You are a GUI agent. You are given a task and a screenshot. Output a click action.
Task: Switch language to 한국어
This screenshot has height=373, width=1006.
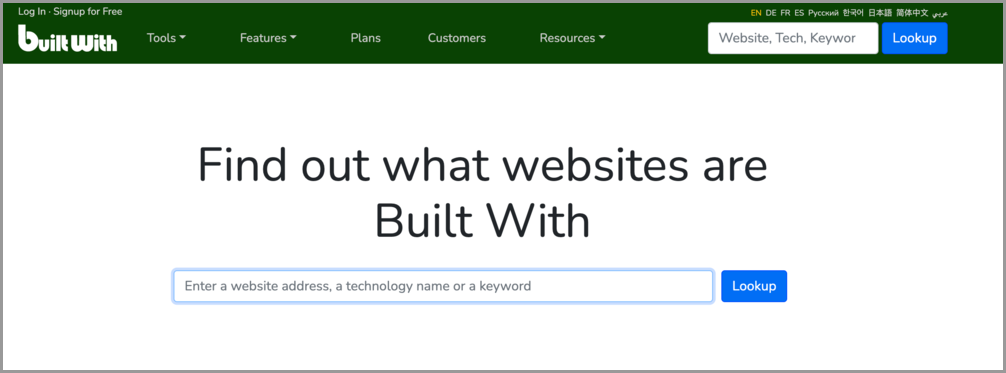point(853,13)
